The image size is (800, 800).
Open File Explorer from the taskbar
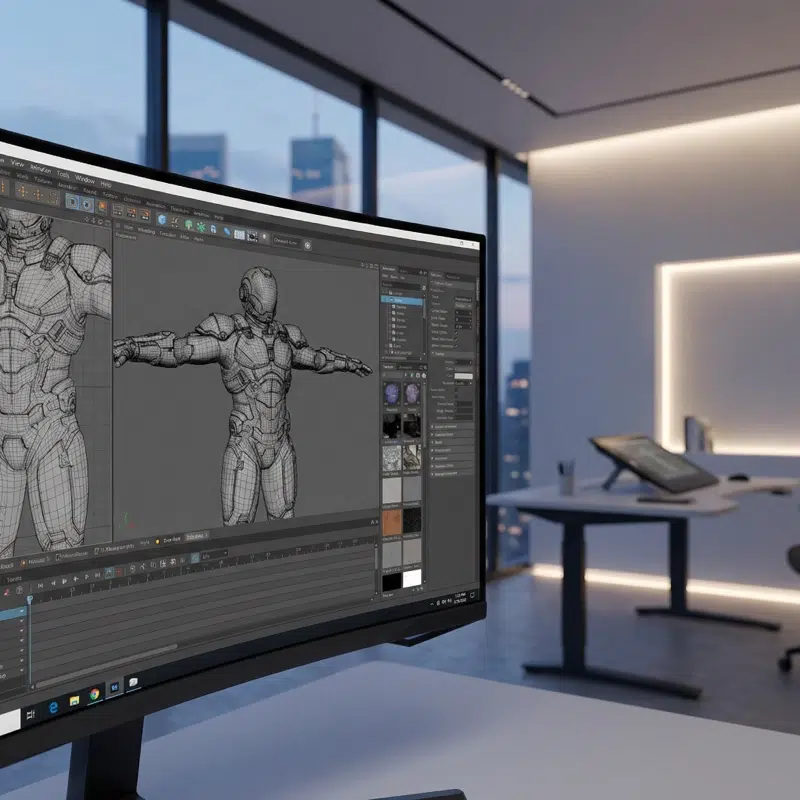coord(74,701)
